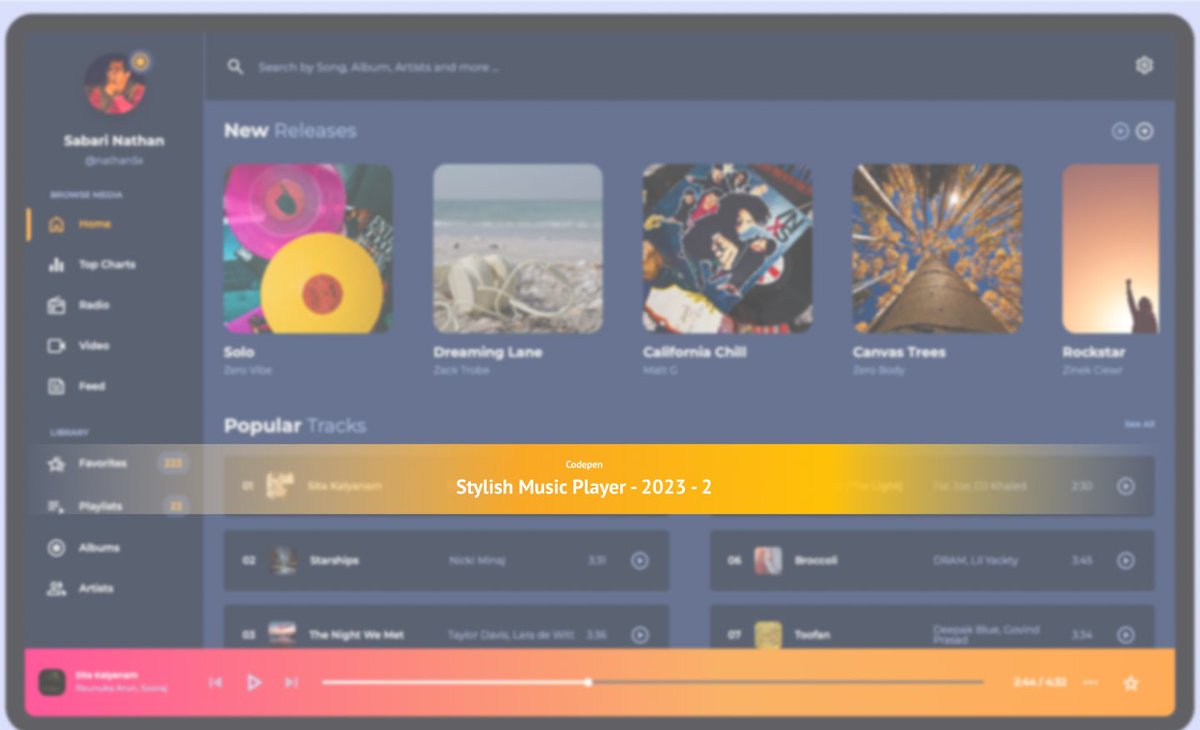1200x730 pixels.
Task: Show next New Releases with right arrow
Action: (x=1145, y=131)
